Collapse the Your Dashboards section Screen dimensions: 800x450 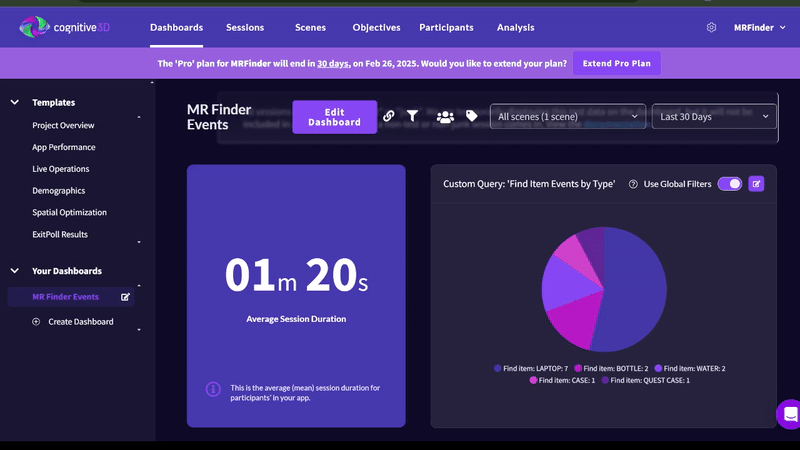pos(15,271)
